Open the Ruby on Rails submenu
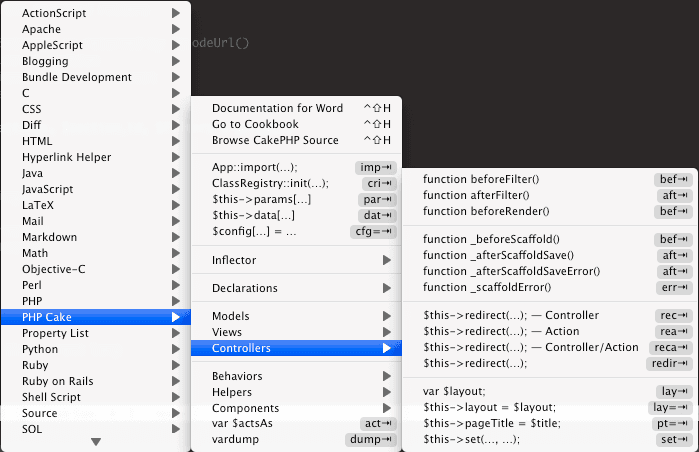Image resolution: width=699 pixels, height=452 pixels. point(96,382)
